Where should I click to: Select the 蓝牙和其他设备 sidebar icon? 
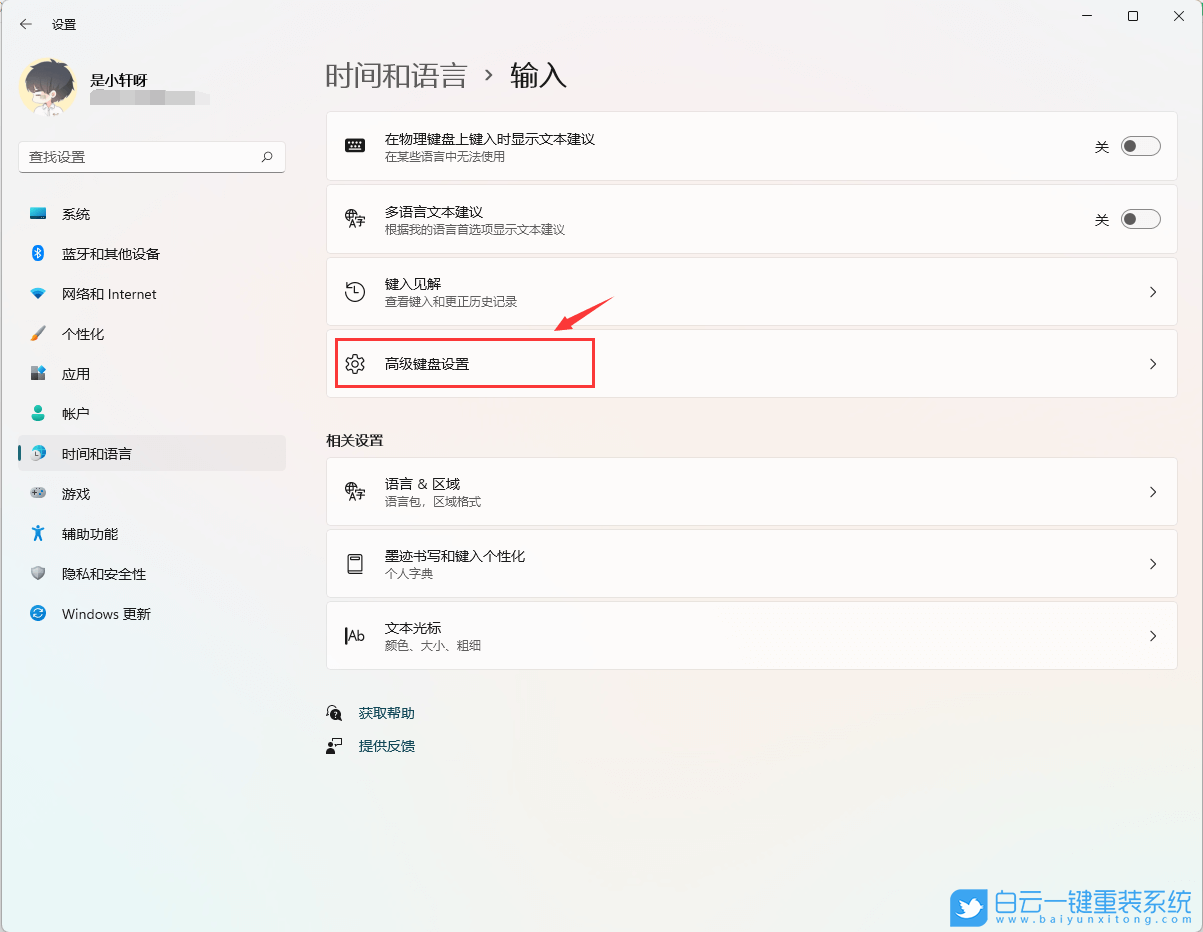tap(38, 253)
